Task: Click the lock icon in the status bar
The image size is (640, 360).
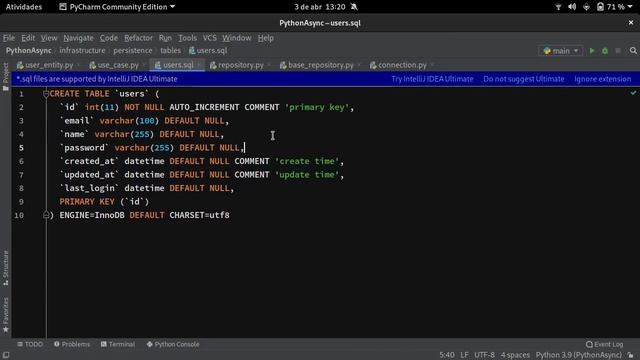Action: (631, 356)
